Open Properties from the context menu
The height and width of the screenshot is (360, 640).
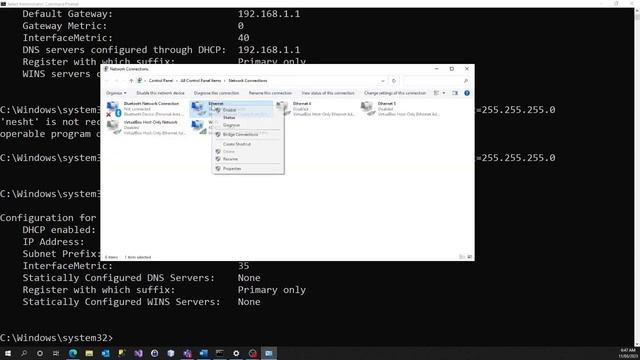point(232,169)
